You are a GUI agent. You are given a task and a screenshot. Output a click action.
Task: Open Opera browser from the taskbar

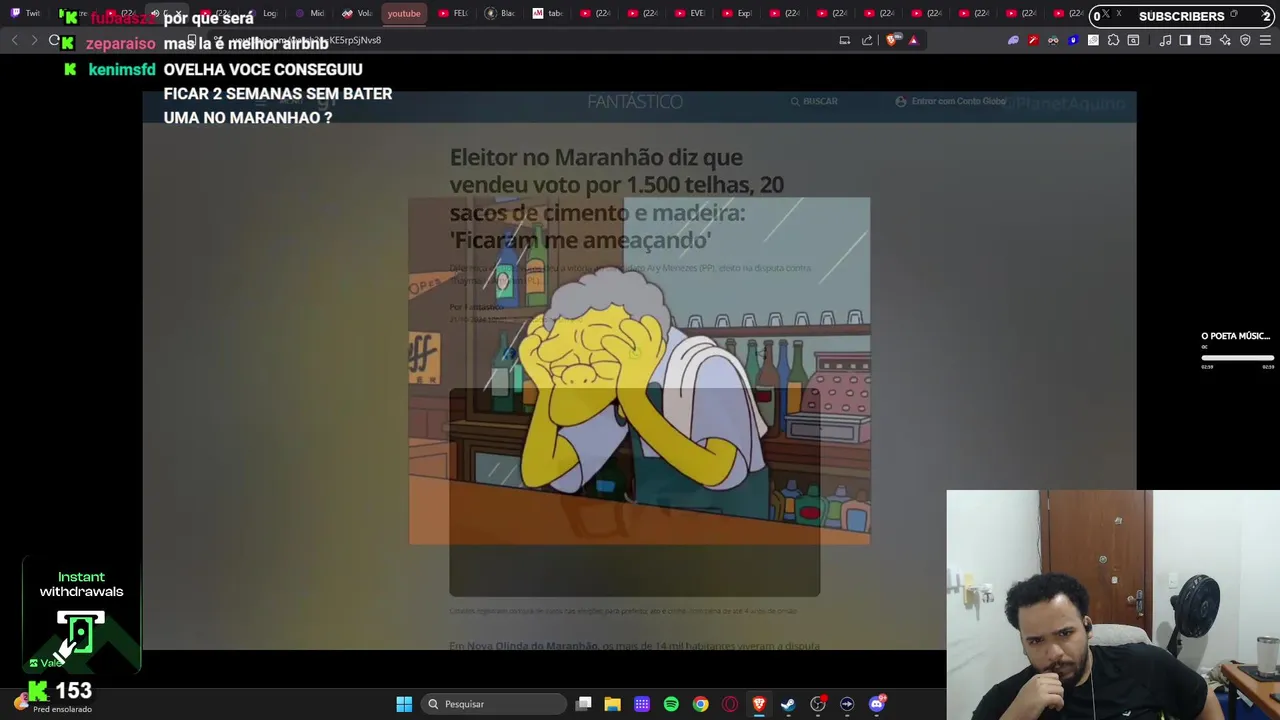(730, 704)
